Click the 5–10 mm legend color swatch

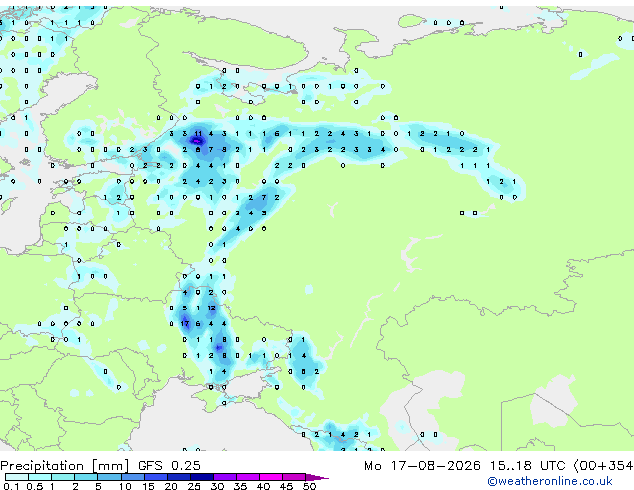click(x=109, y=477)
